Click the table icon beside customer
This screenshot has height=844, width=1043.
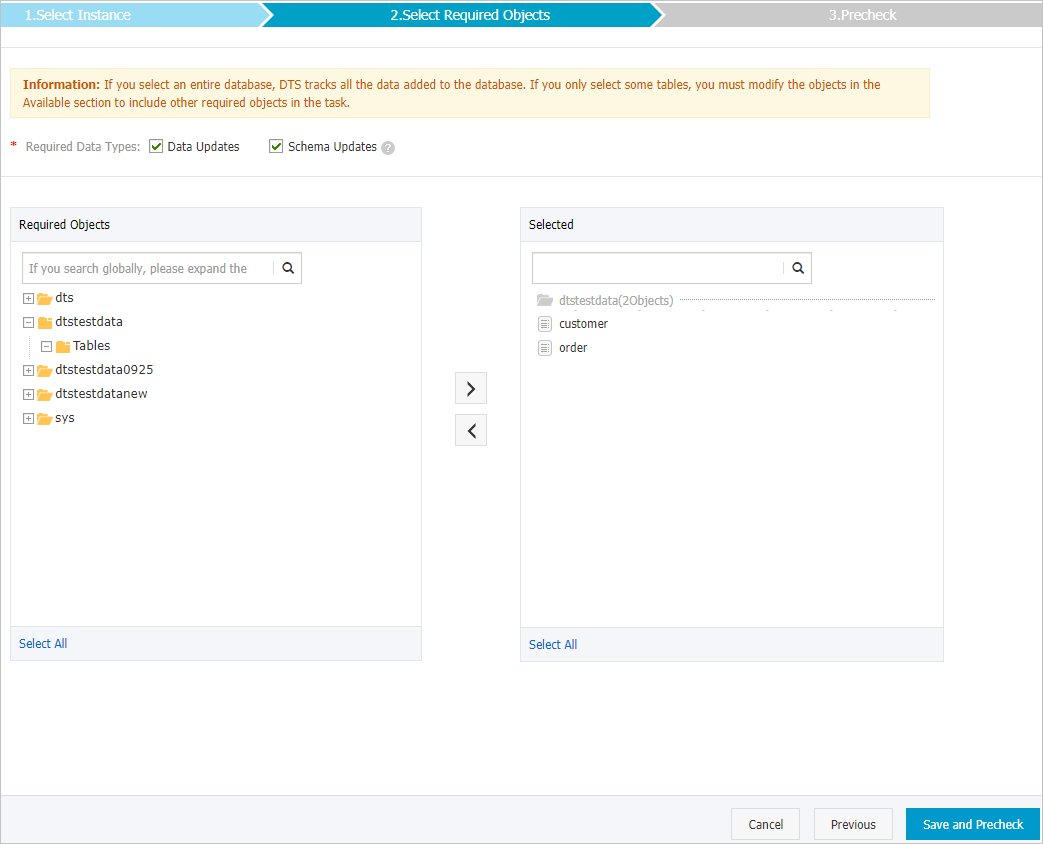[x=545, y=323]
